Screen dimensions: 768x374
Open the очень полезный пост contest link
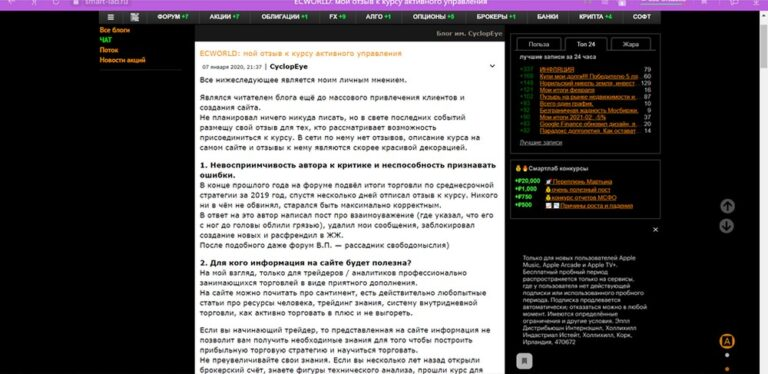click(x=581, y=189)
